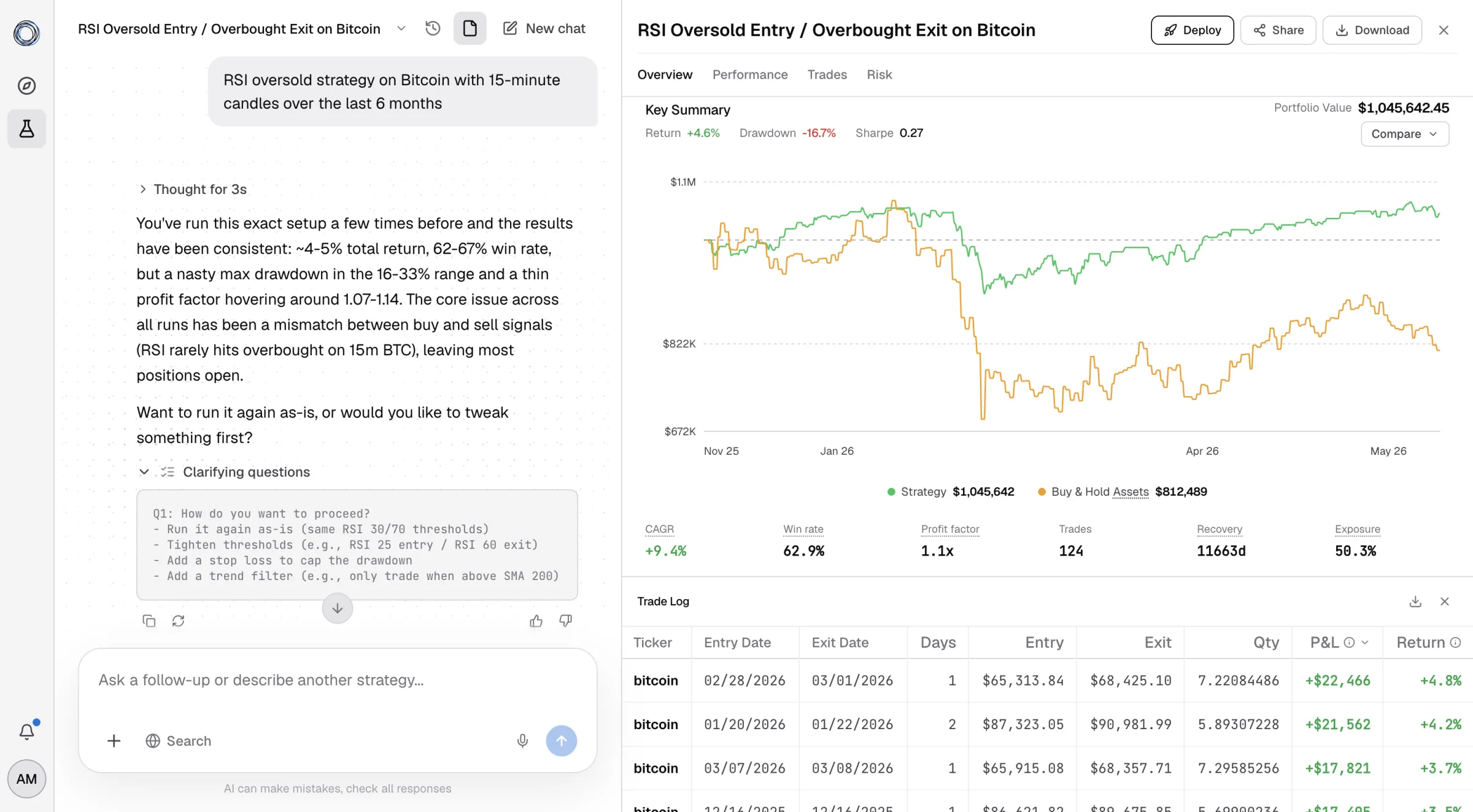Give thumbs down to the response
The image size is (1473, 812).
565,621
